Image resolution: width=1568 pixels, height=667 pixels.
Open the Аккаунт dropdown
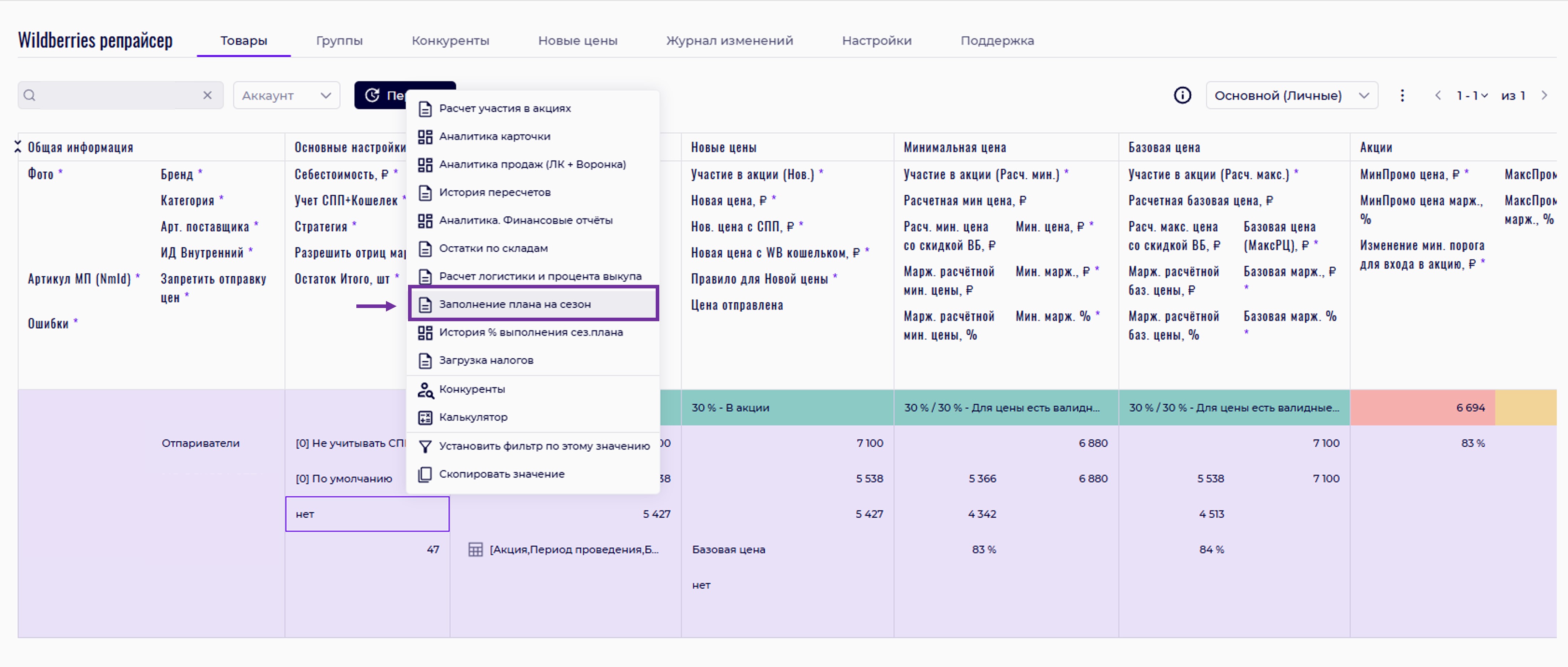(x=286, y=95)
